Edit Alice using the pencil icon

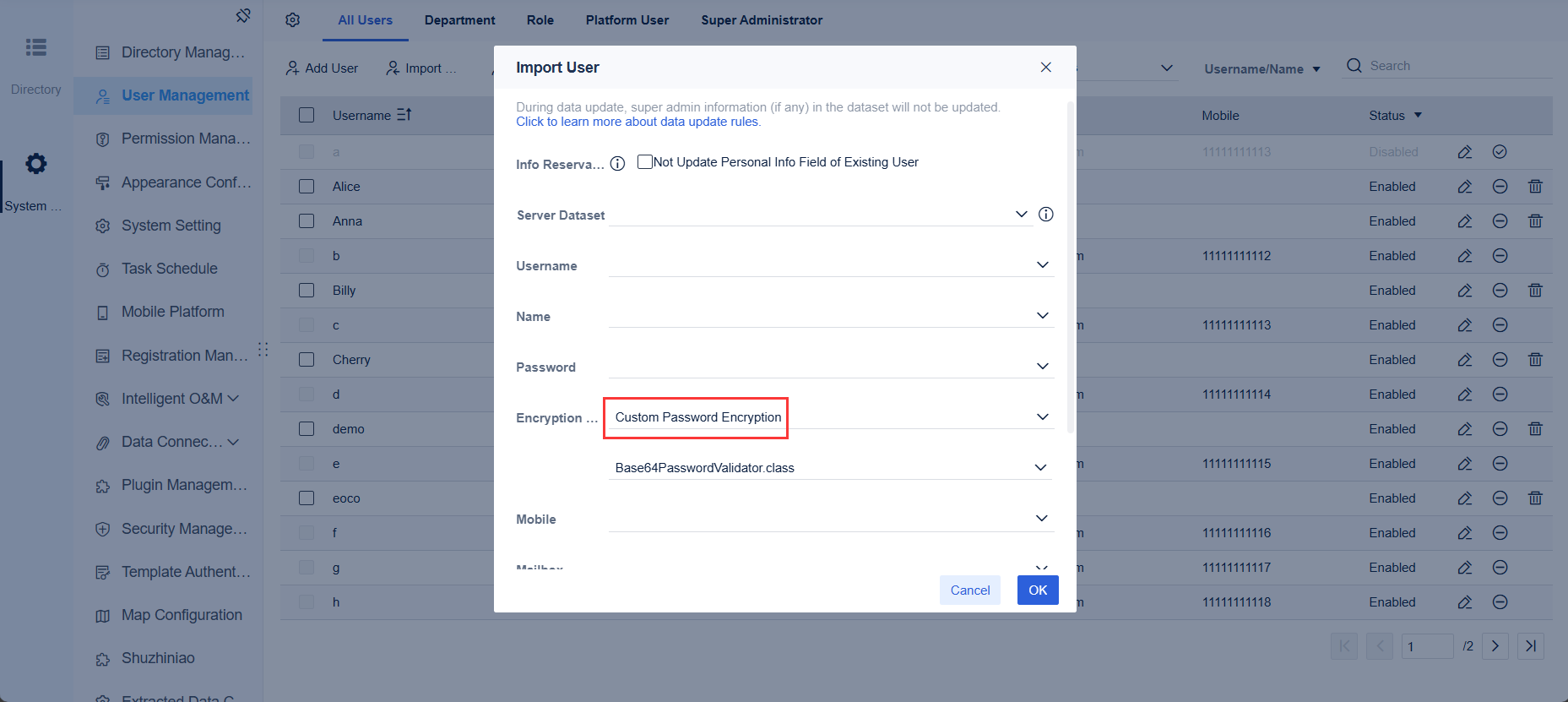tap(1464, 186)
